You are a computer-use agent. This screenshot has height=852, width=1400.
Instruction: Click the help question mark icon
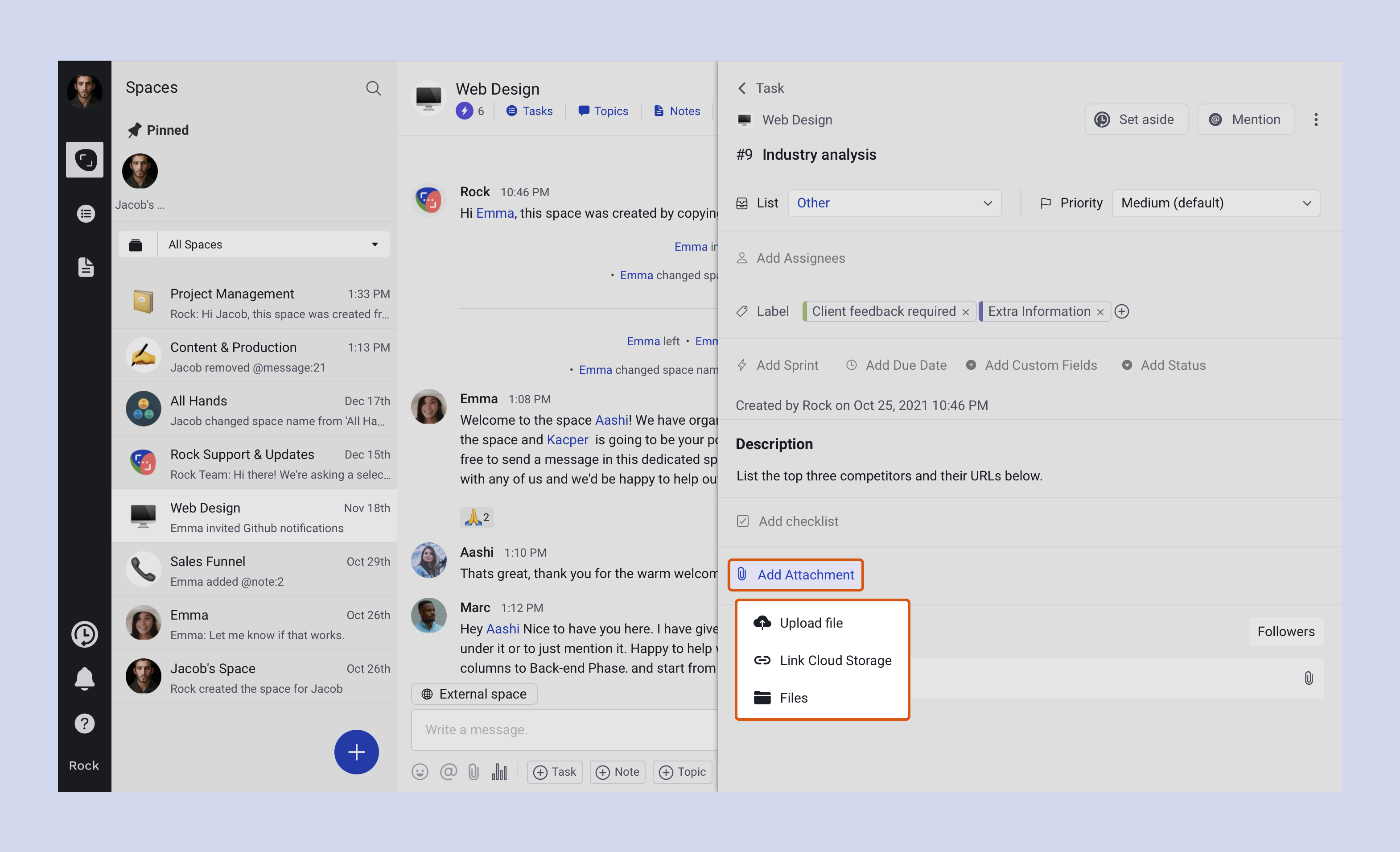click(x=85, y=724)
